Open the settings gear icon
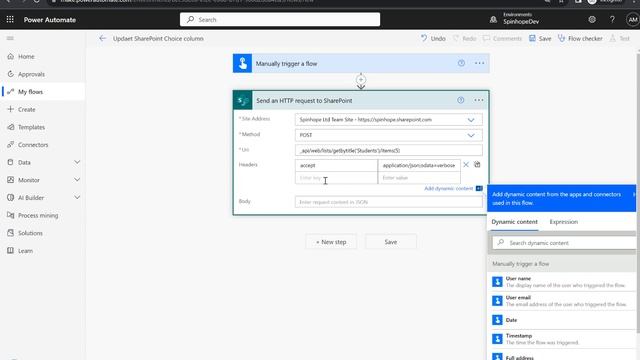Image resolution: width=640 pixels, height=360 pixels. coord(592,20)
